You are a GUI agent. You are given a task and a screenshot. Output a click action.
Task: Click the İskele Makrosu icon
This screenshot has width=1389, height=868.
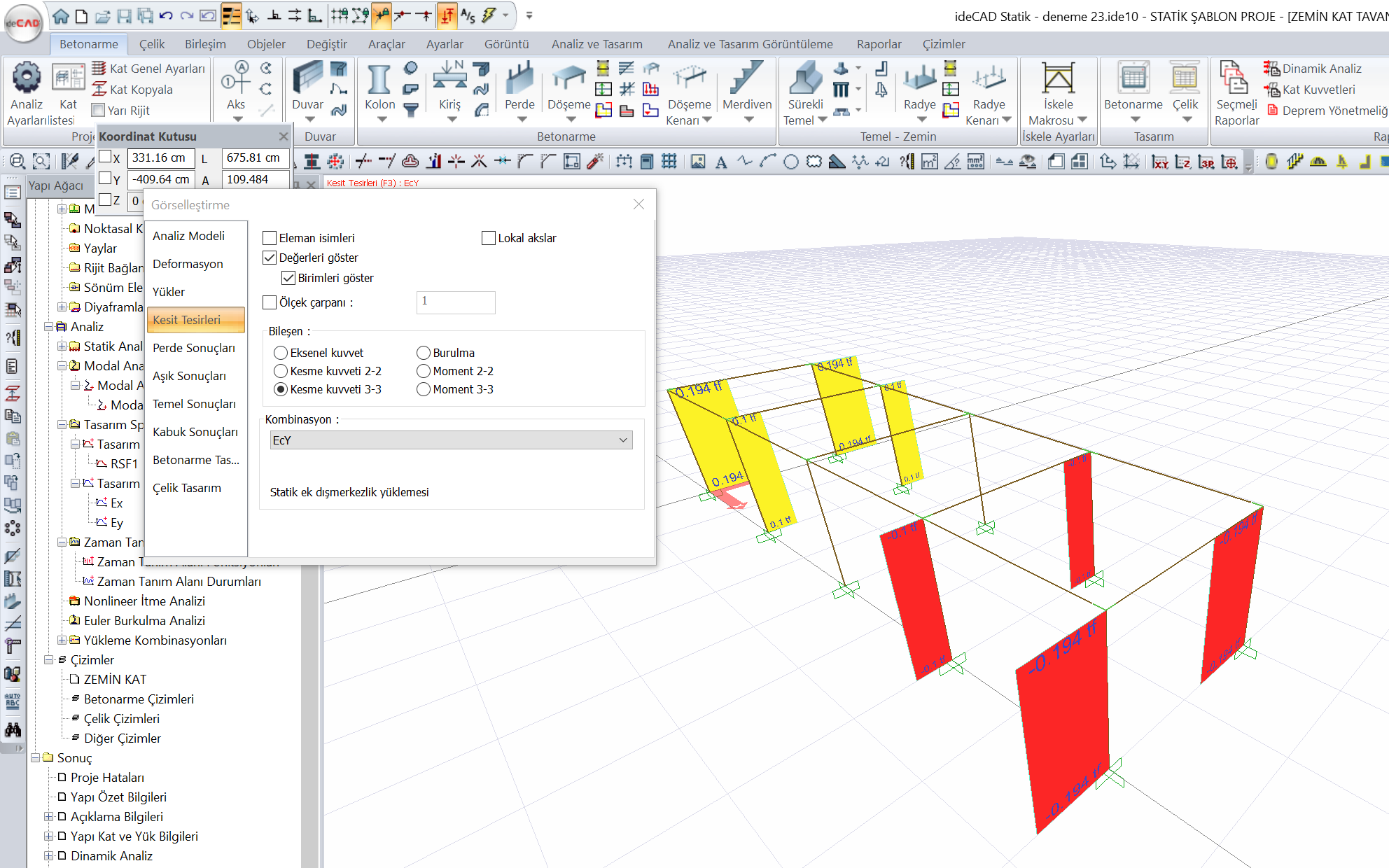tap(1058, 79)
